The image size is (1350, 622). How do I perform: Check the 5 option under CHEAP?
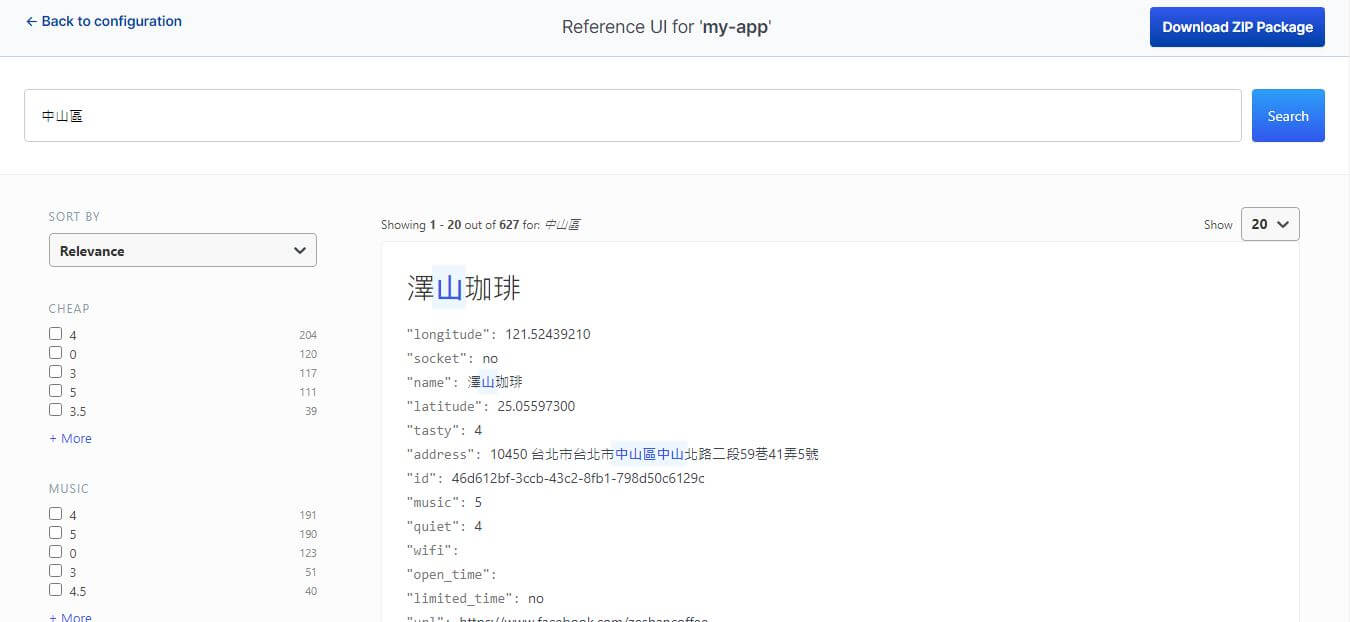[55, 390]
